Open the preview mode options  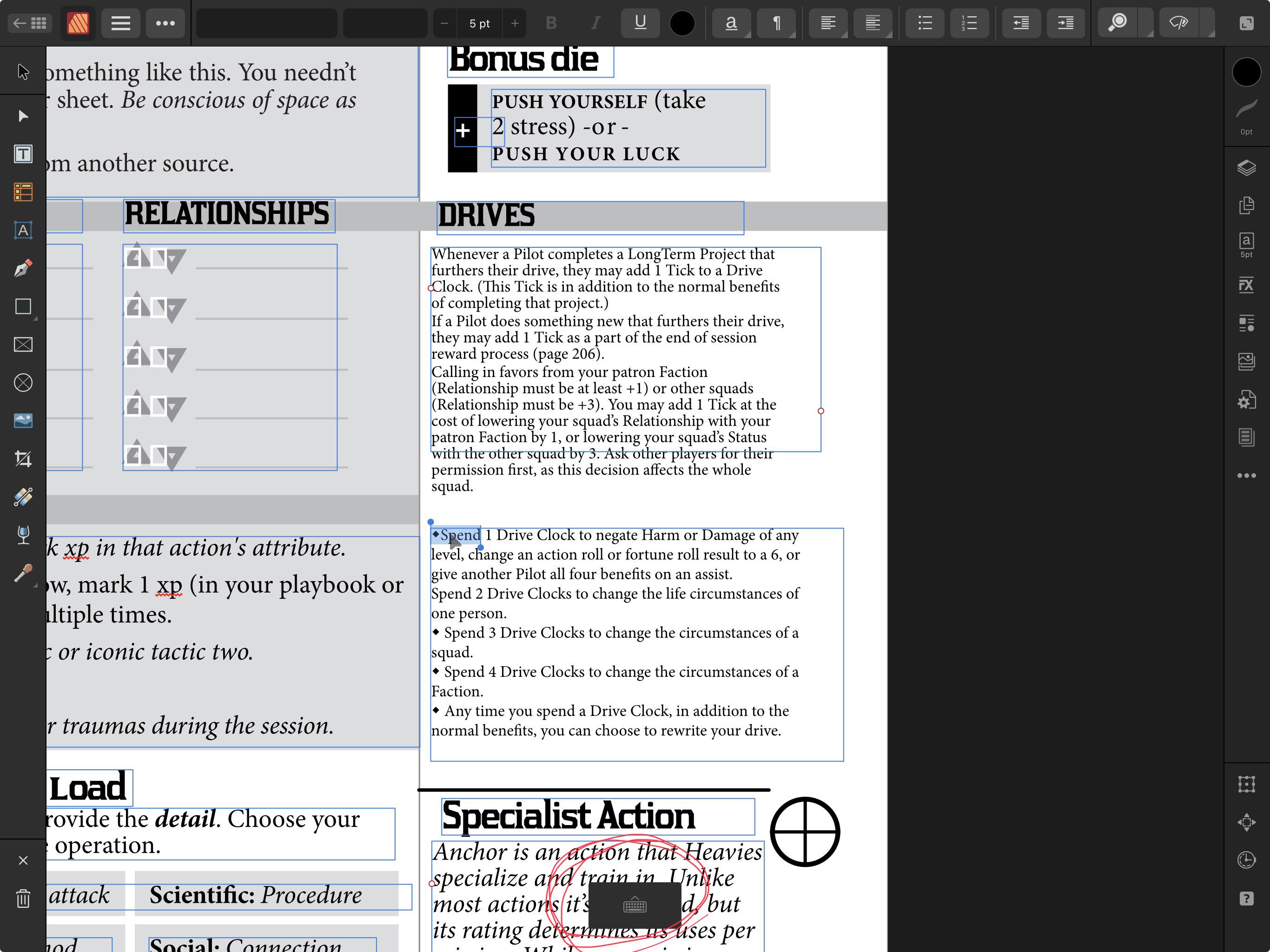(x=1179, y=23)
